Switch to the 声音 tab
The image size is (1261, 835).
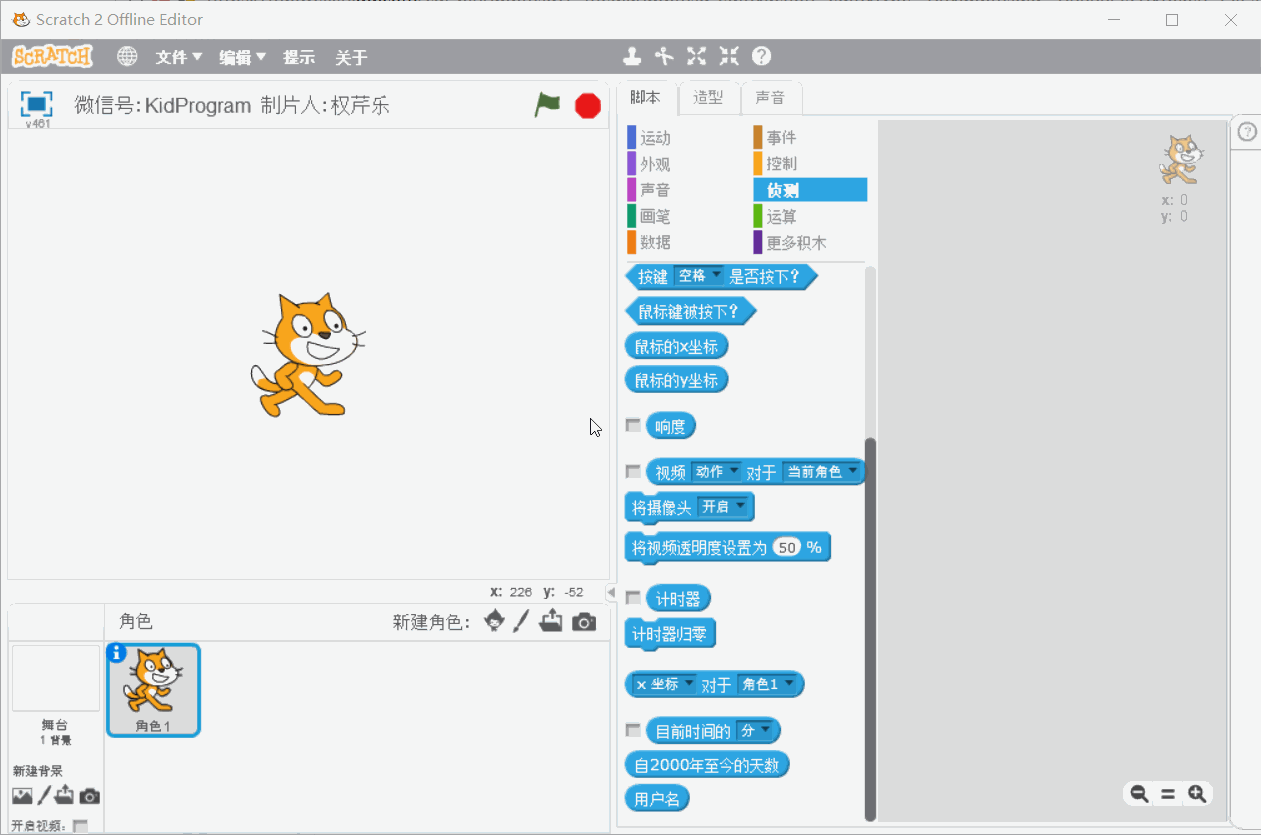click(x=771, y=98)
